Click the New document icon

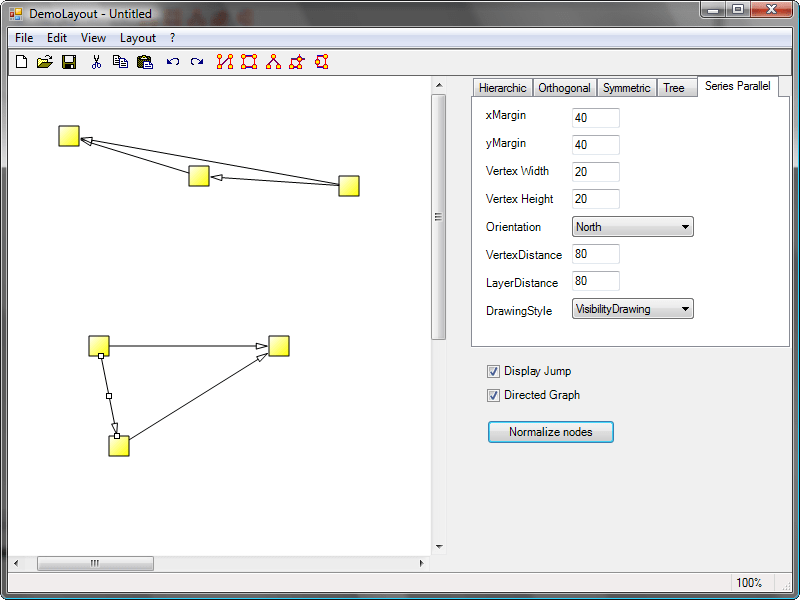[22, 62]
